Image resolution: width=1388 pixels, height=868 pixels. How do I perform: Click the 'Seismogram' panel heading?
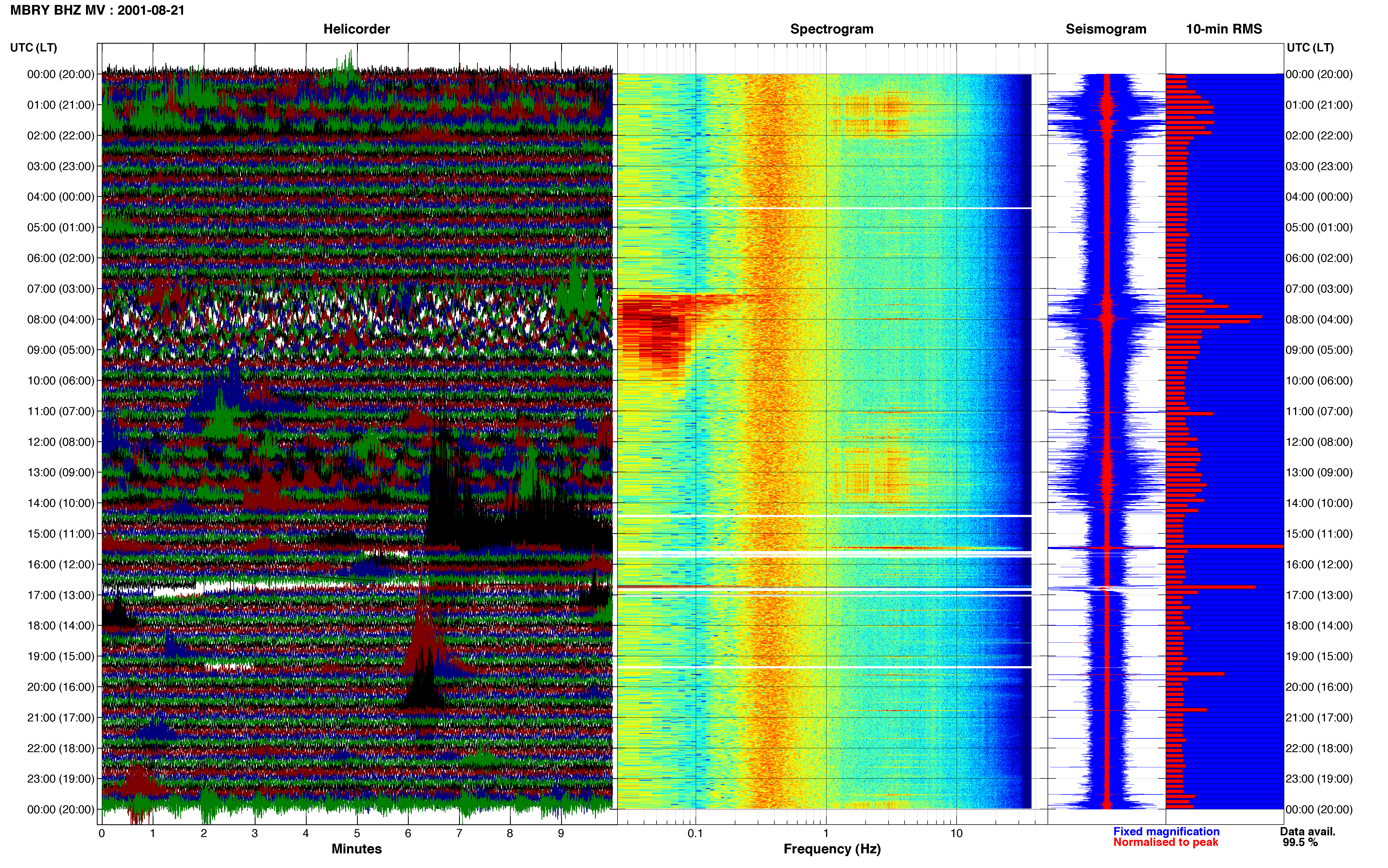1106,29
